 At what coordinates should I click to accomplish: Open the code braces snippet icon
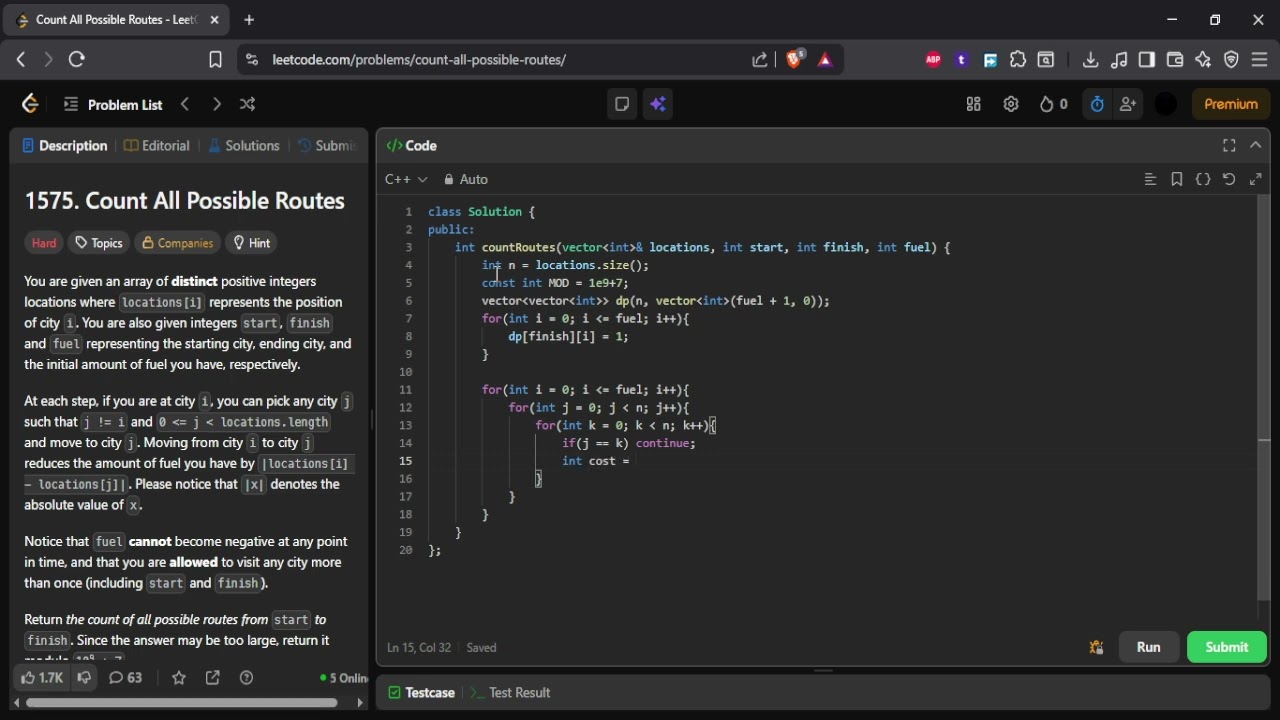(1203, 179)
